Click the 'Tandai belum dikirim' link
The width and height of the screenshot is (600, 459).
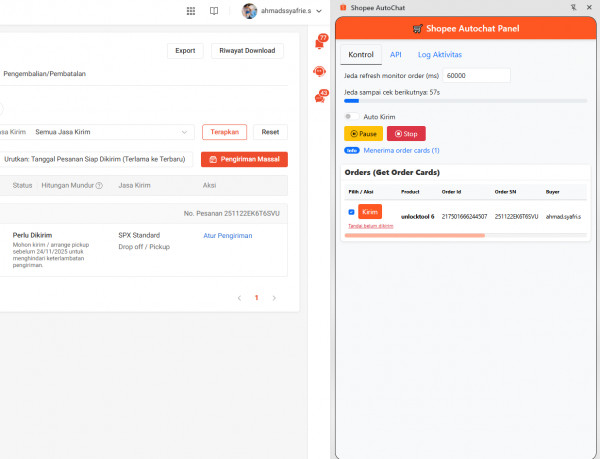pyautogui.click(x=370, y=226)
